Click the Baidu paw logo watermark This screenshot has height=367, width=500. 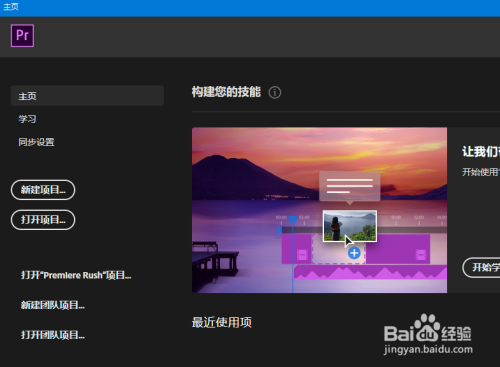tap(426, 328)
